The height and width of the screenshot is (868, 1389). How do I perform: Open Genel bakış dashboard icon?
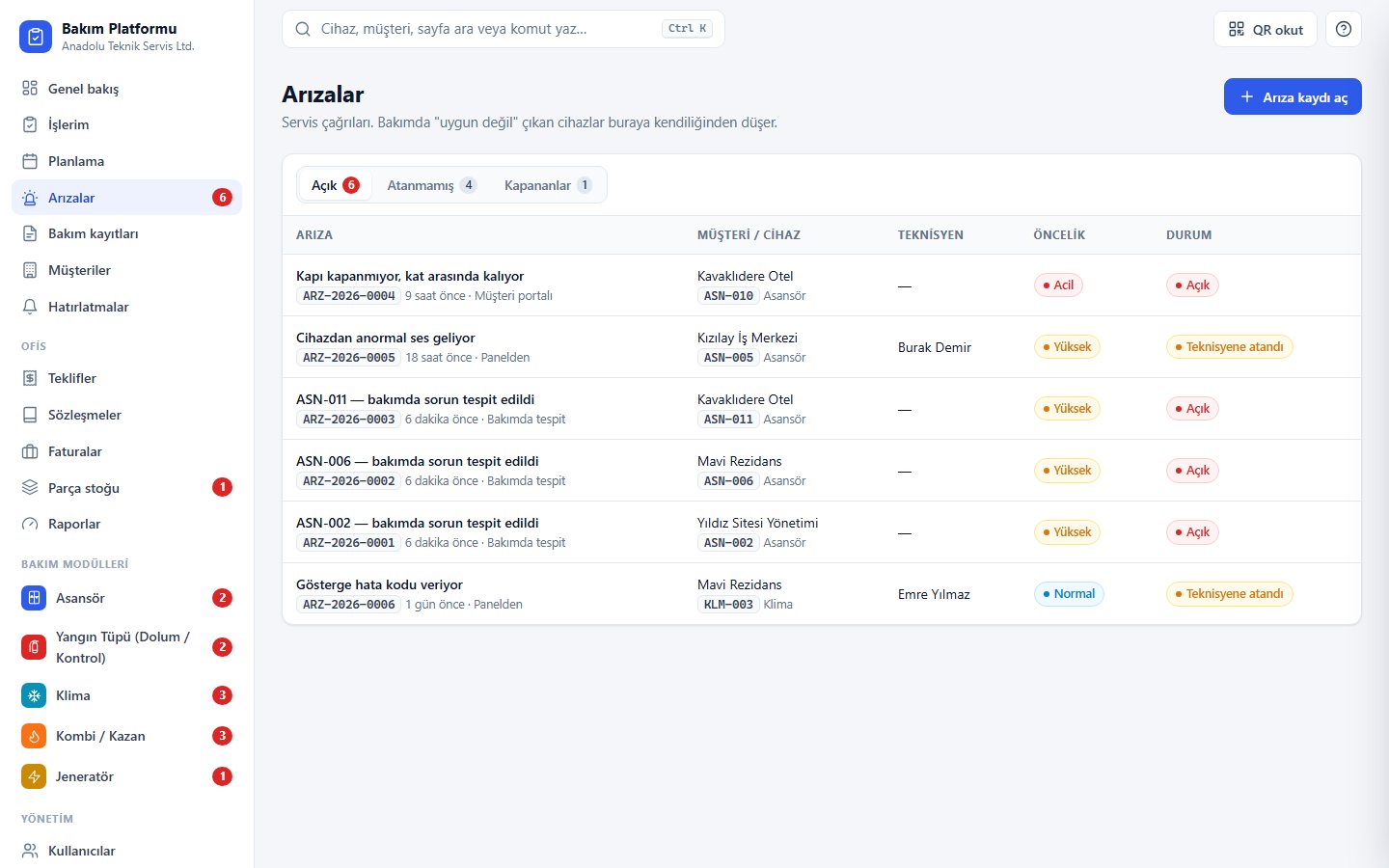click(30, 89)
